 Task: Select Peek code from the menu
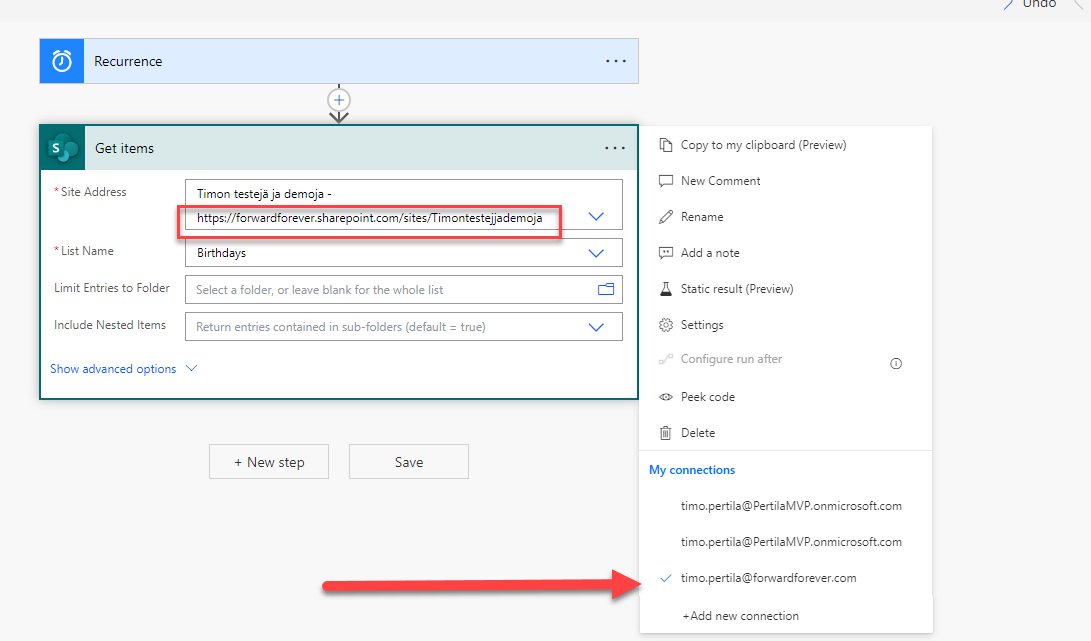[707, 397]
